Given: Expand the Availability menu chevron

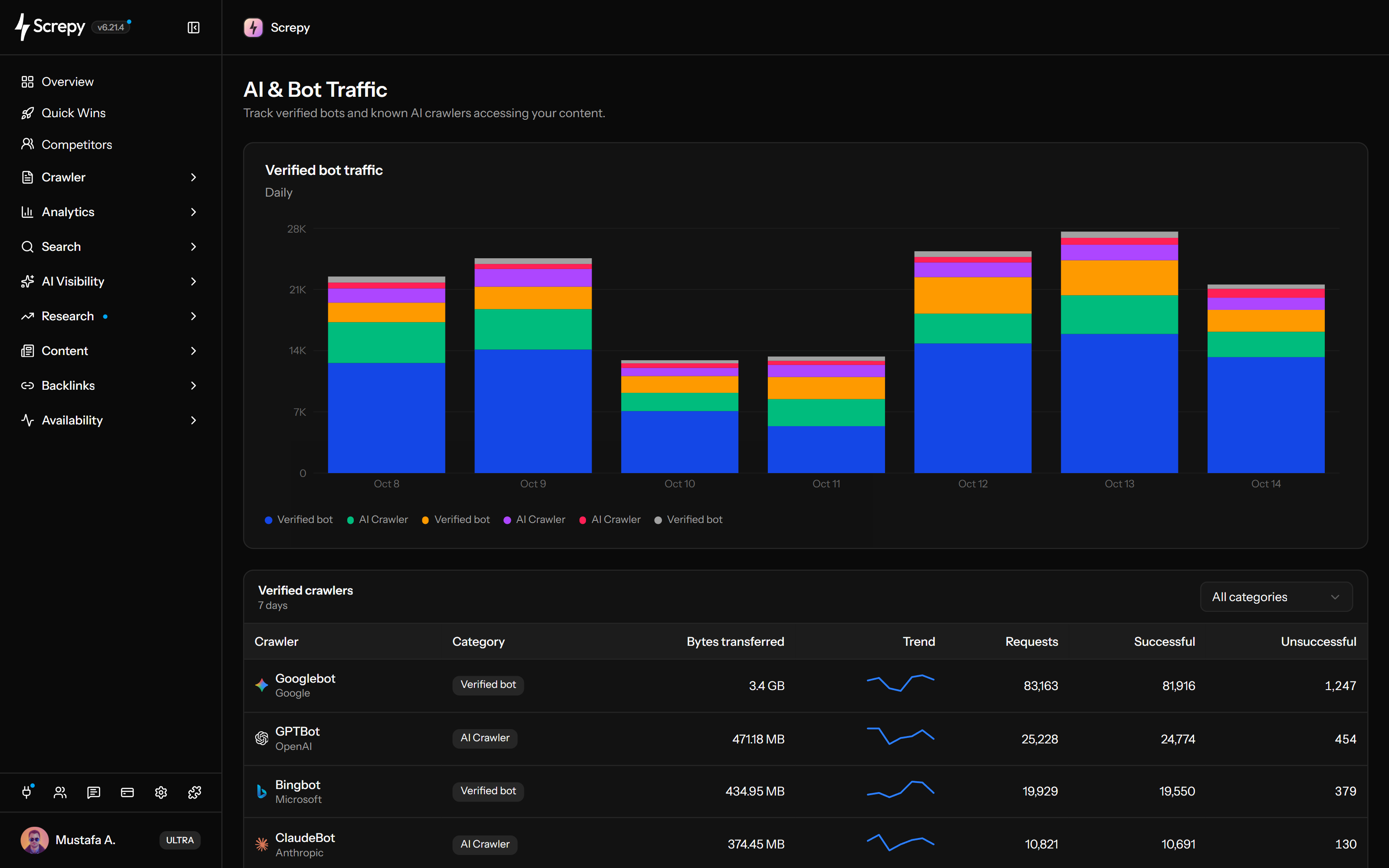Looking at the screenshot, I should pyautogui.click(x=194, y=420).
